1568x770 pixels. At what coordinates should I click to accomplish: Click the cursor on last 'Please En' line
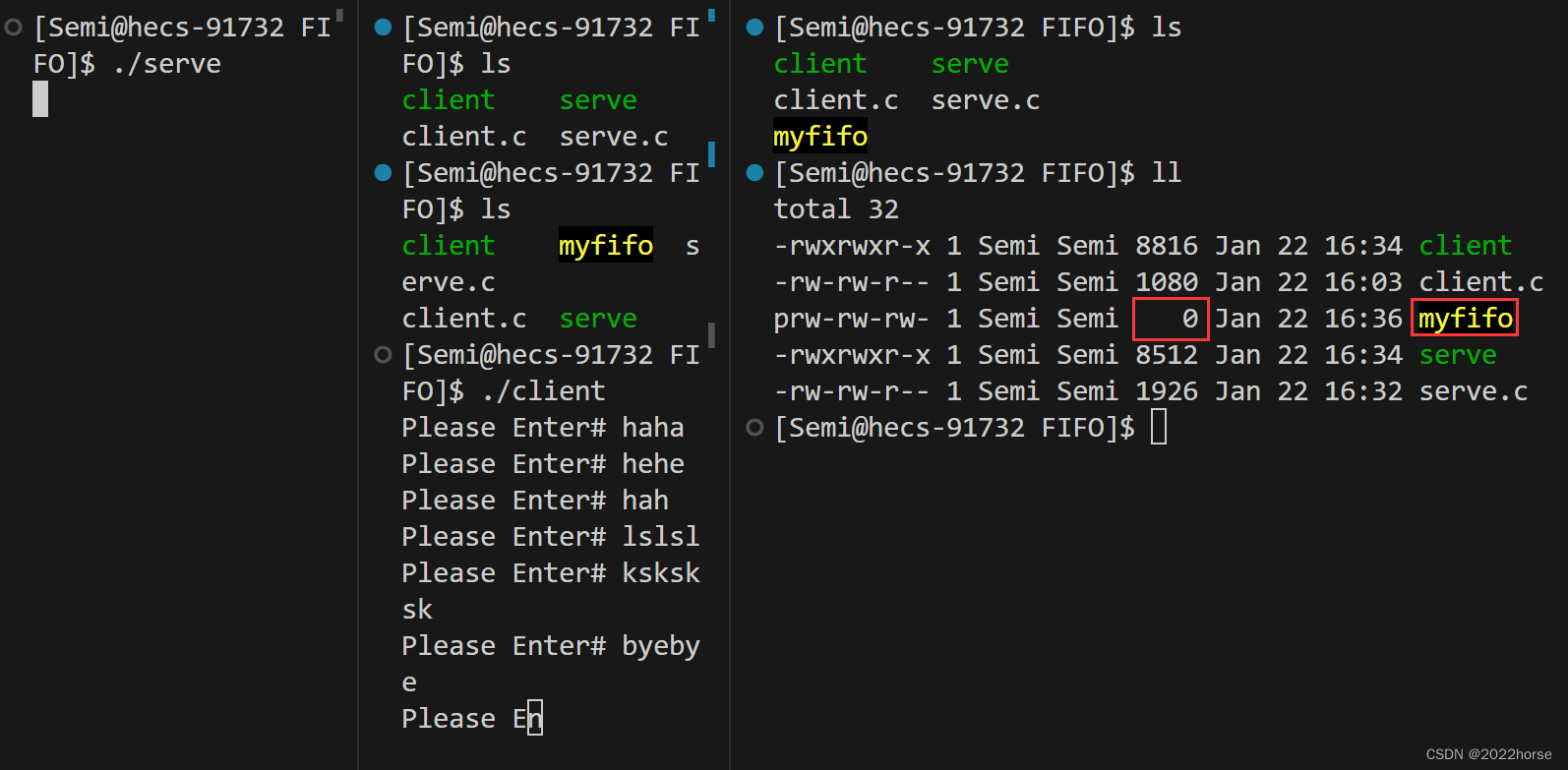click(535, 719)
